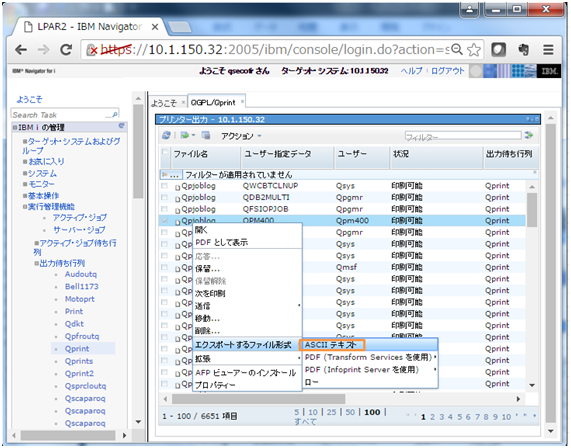Click the Chrome user profile button

[x=469, y=10]
